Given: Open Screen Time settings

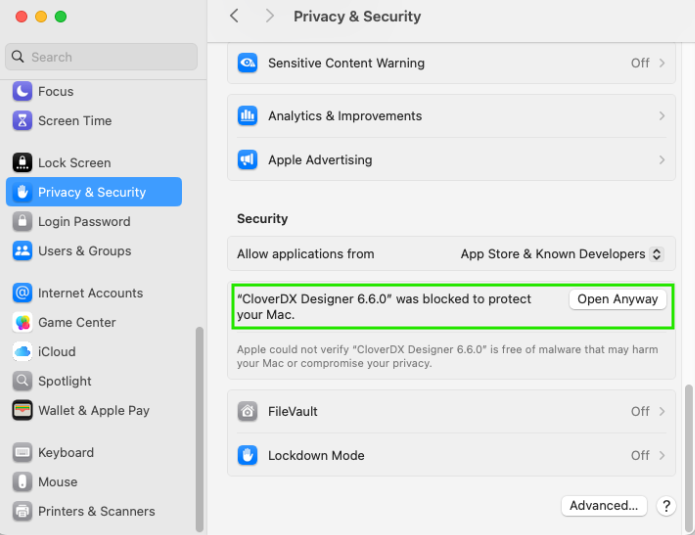Looking at the screenshot, I should click(x=94, y=121).
